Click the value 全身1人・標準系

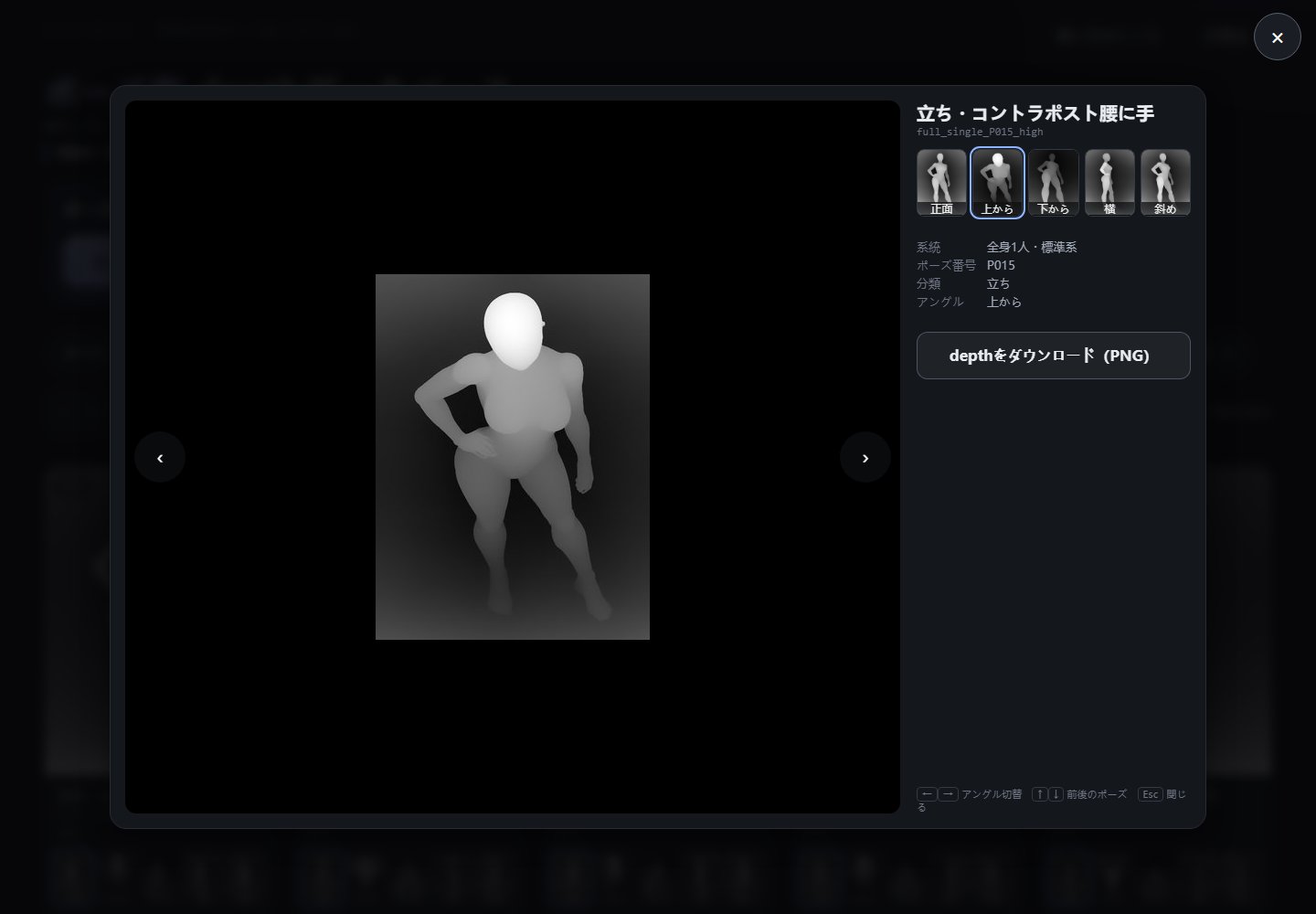(x=1032, y=247)
